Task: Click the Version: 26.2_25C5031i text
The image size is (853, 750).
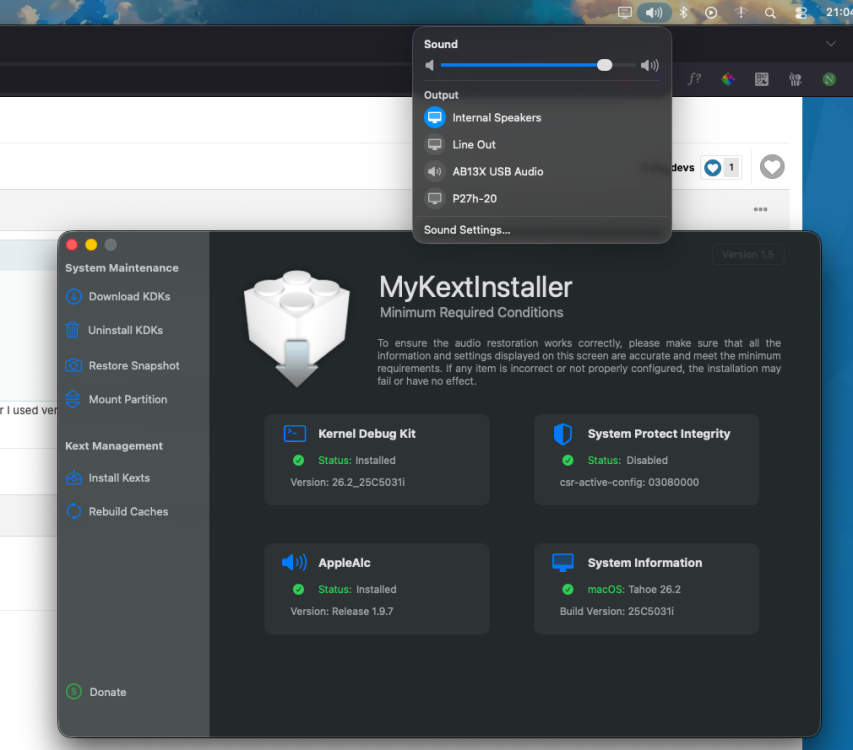Action: tap(347, 482)
